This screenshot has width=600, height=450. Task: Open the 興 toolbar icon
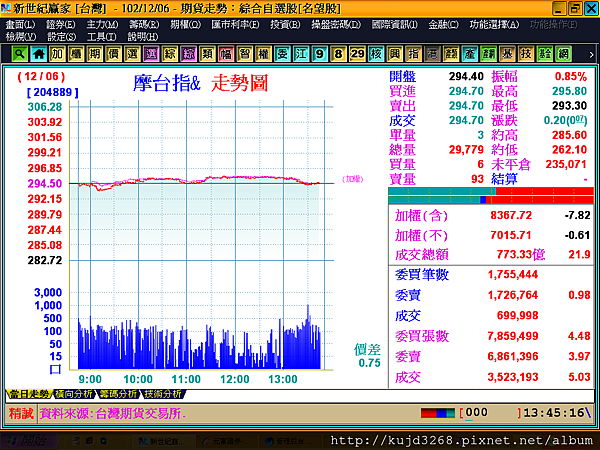(x=395, y=54)
